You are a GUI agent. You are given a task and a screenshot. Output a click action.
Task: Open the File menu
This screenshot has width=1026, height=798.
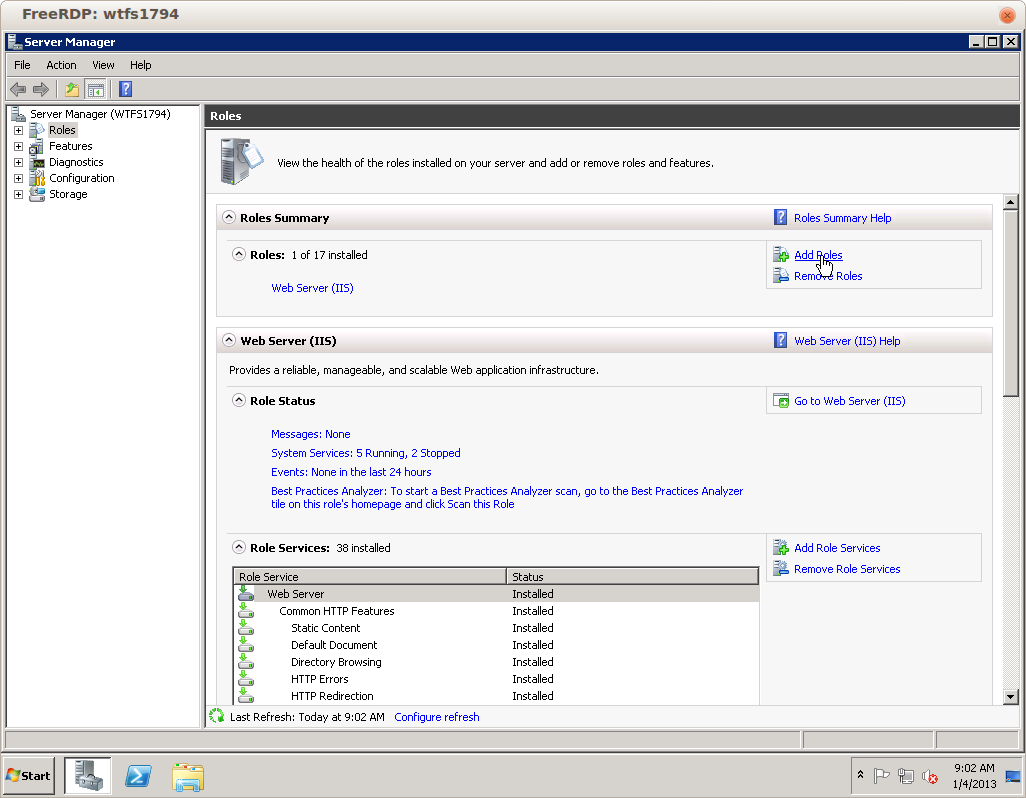point(22,65)
